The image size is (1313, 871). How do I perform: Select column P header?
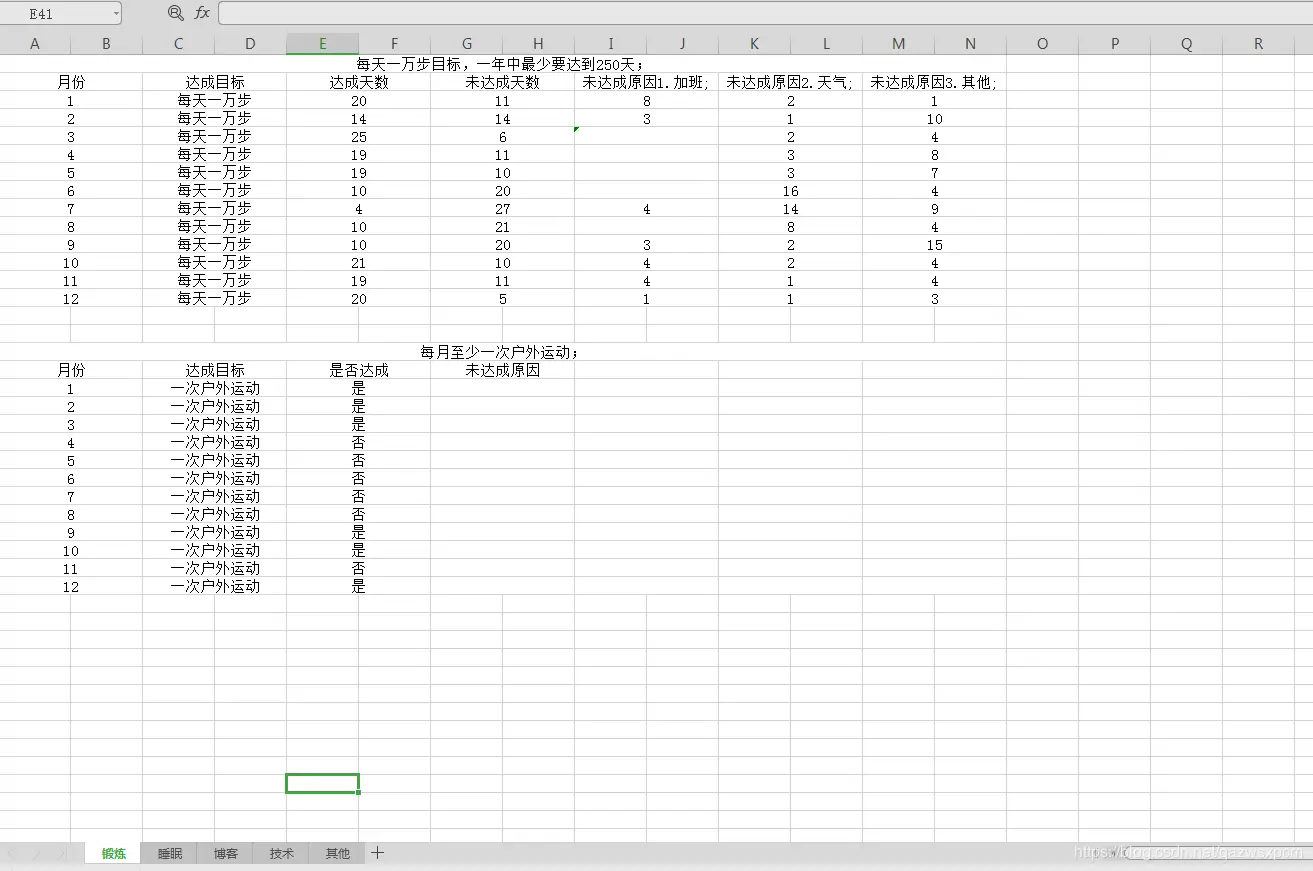click(x=1114, y=44)
